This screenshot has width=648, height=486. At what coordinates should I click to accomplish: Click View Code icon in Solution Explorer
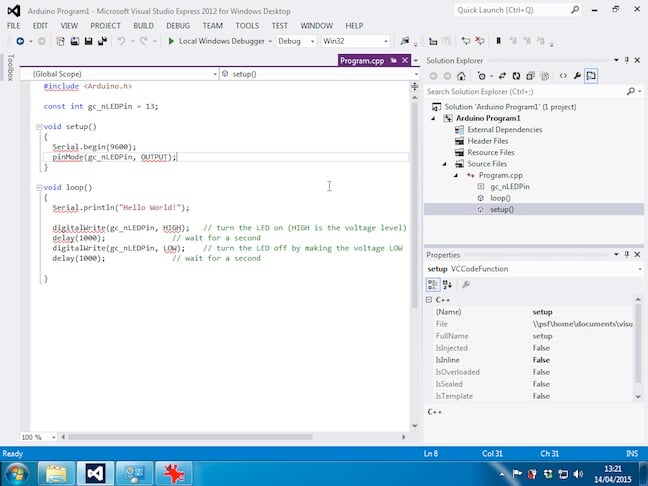coord(563,76)
